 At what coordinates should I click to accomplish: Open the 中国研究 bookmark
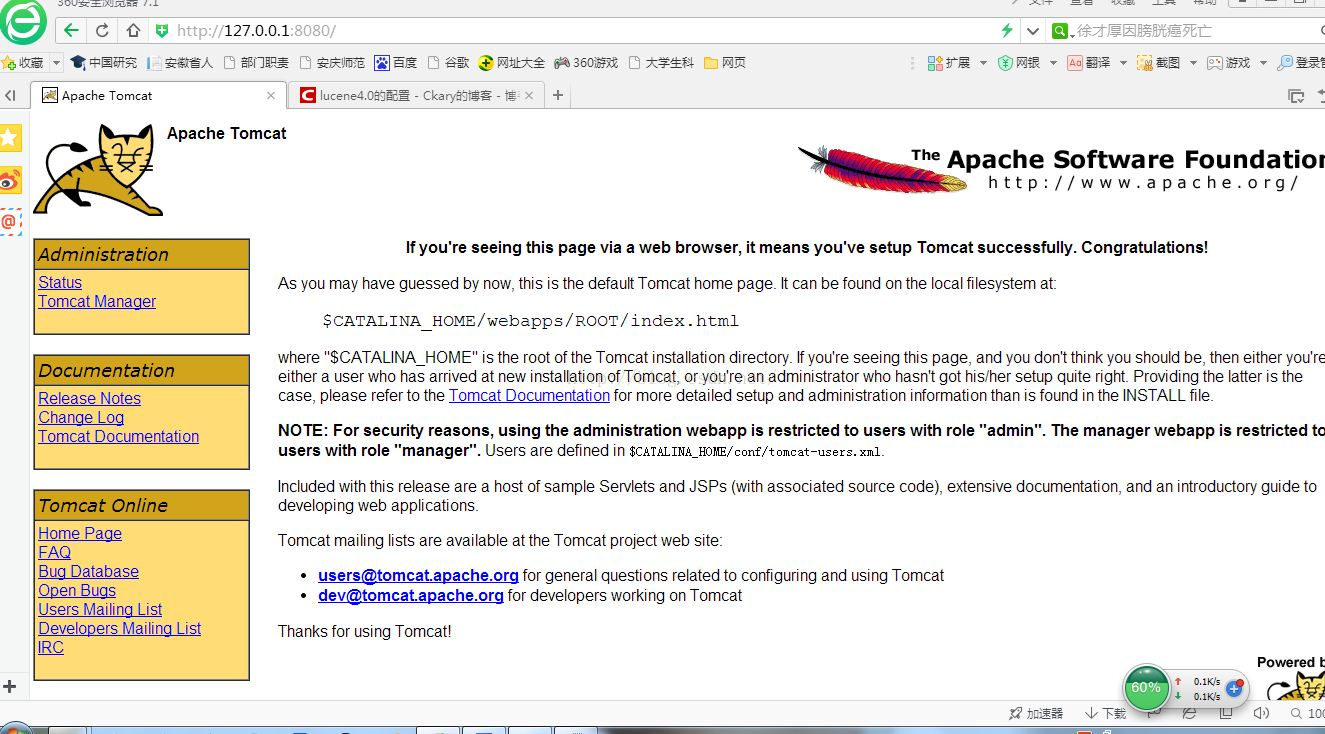(104, 62)
